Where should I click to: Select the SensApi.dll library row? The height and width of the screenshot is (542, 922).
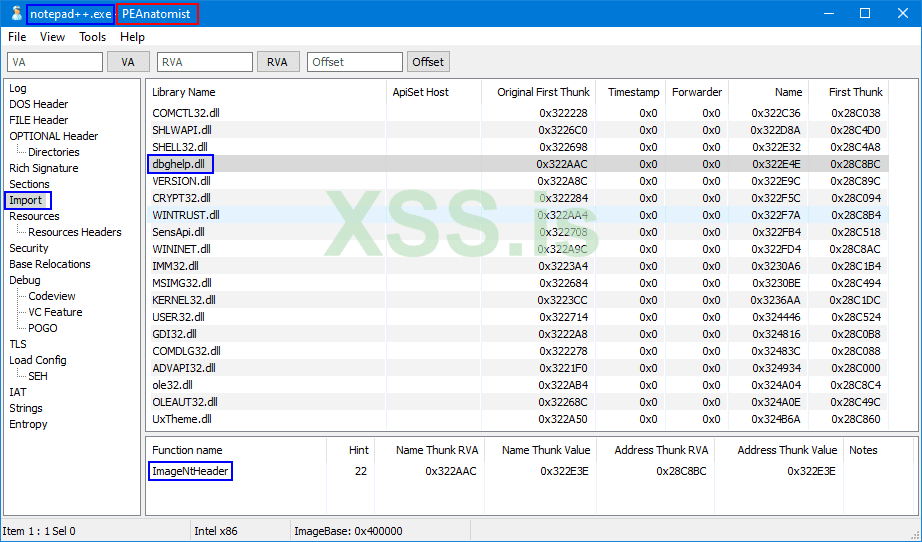point(517,232)
